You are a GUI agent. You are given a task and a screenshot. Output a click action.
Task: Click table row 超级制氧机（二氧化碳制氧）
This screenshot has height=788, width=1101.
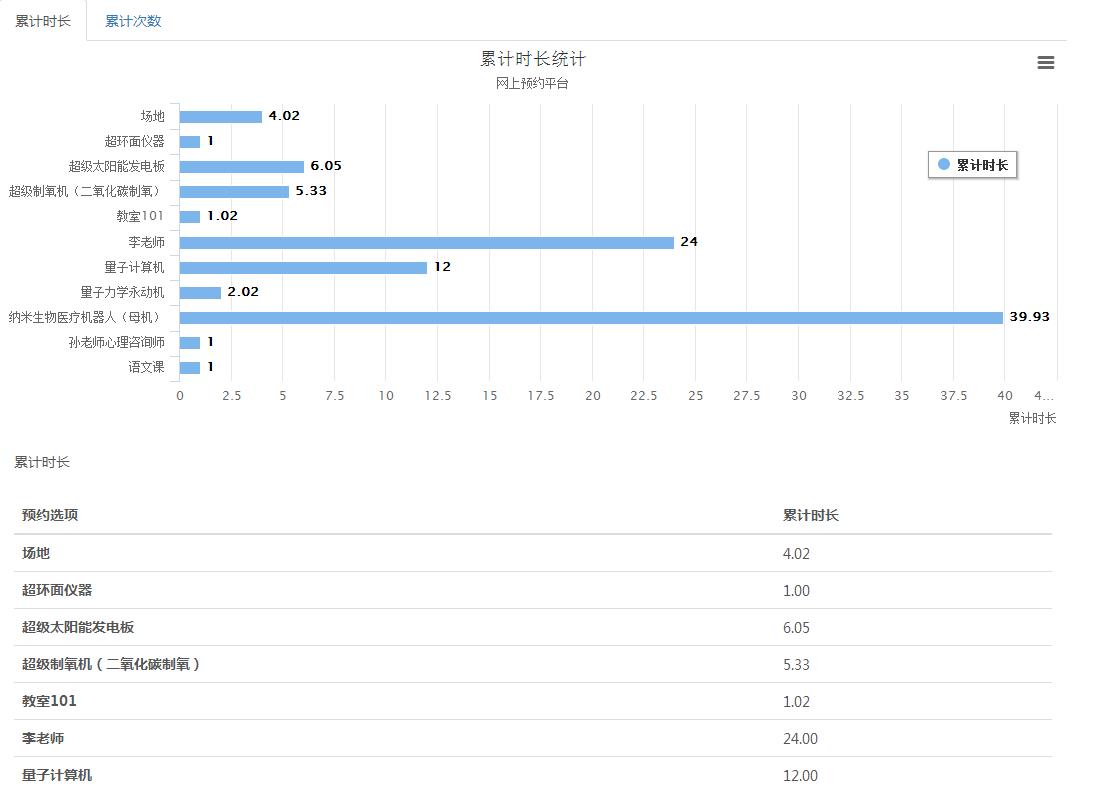click(533, 664)
